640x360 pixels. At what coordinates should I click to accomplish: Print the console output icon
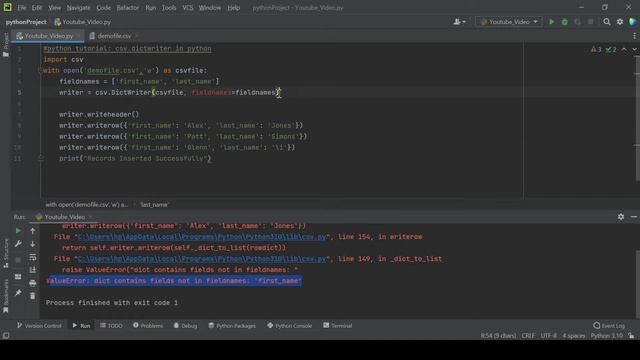point(33,283)
